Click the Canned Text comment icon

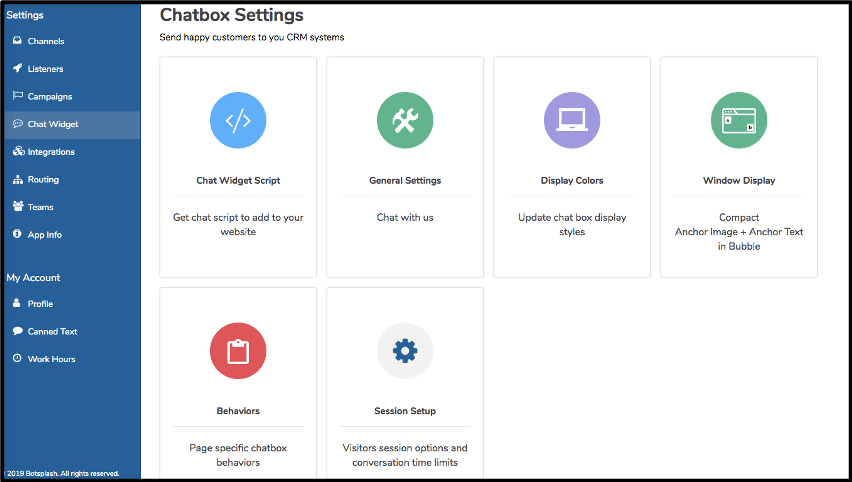click(x=17, y=331)
